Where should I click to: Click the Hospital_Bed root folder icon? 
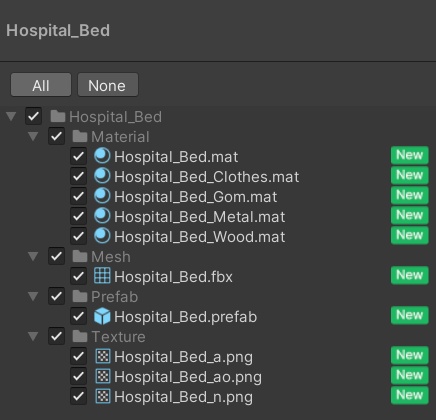58,116
